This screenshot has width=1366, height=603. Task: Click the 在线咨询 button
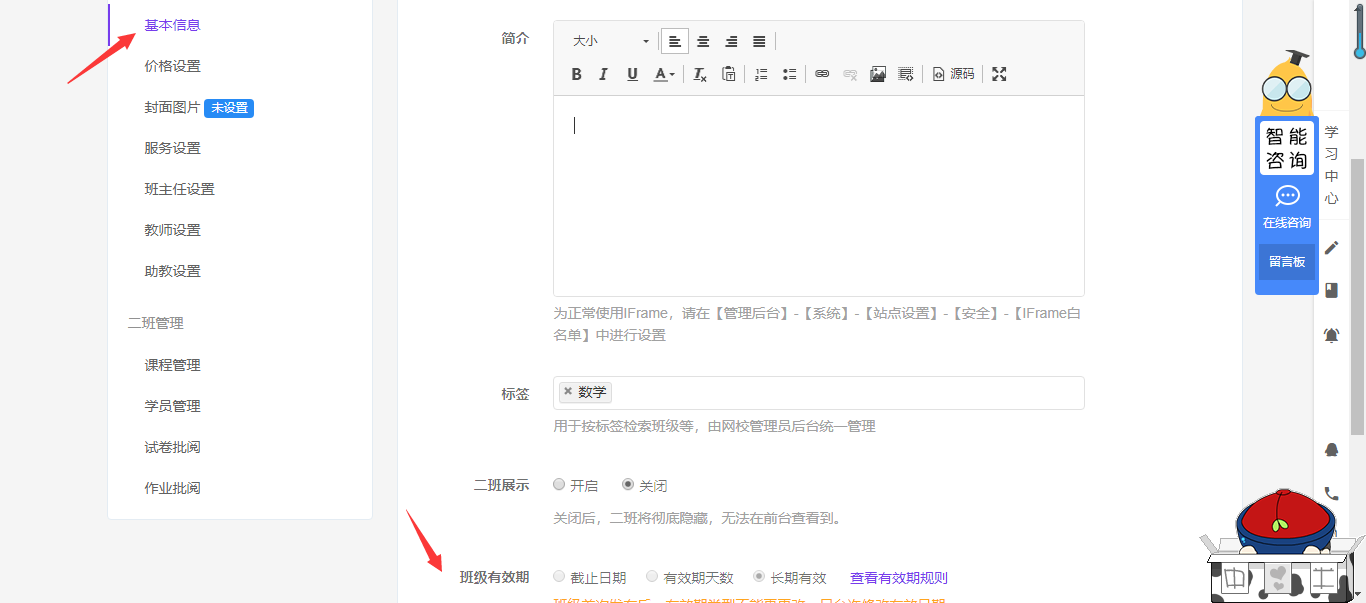pos(1286,208)
